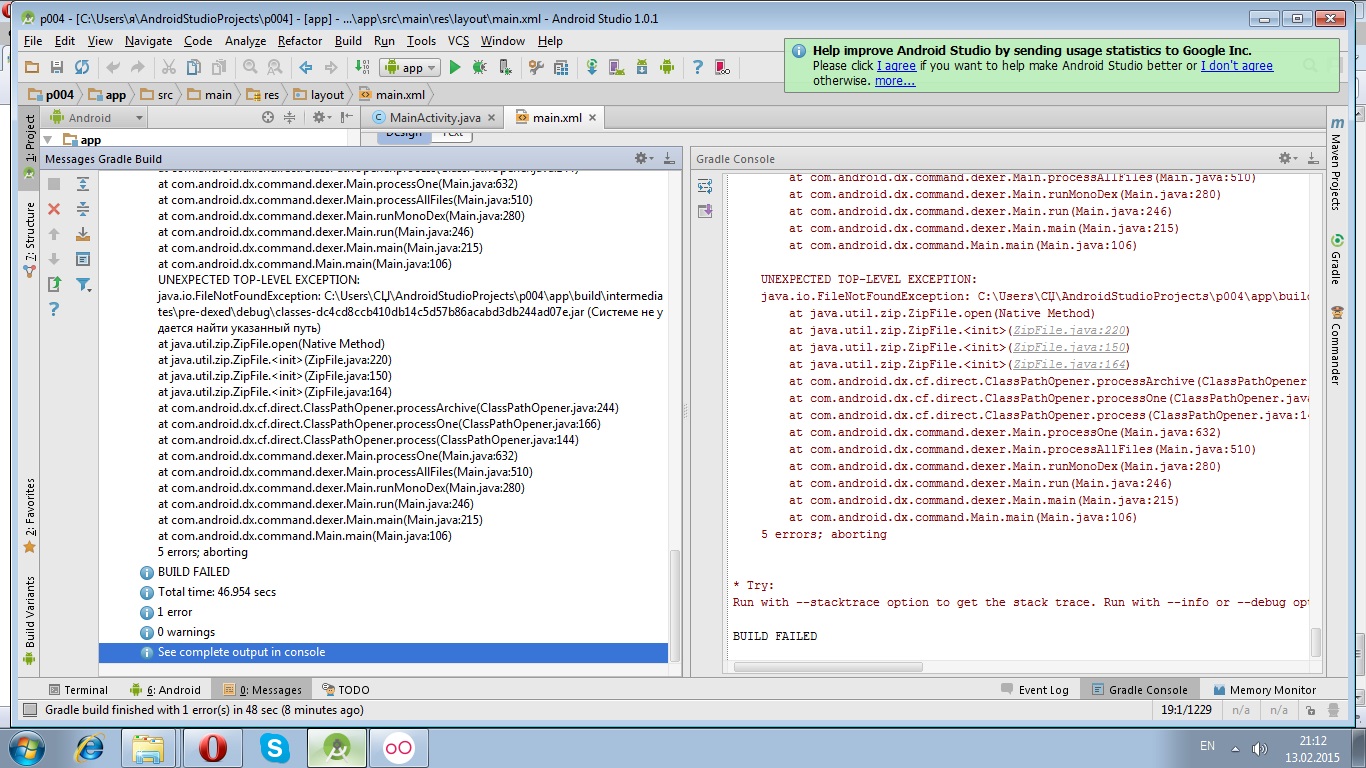The image size is (1366, 768).
Task: Open the SDK Manager icon
Action: pos(641,67)
